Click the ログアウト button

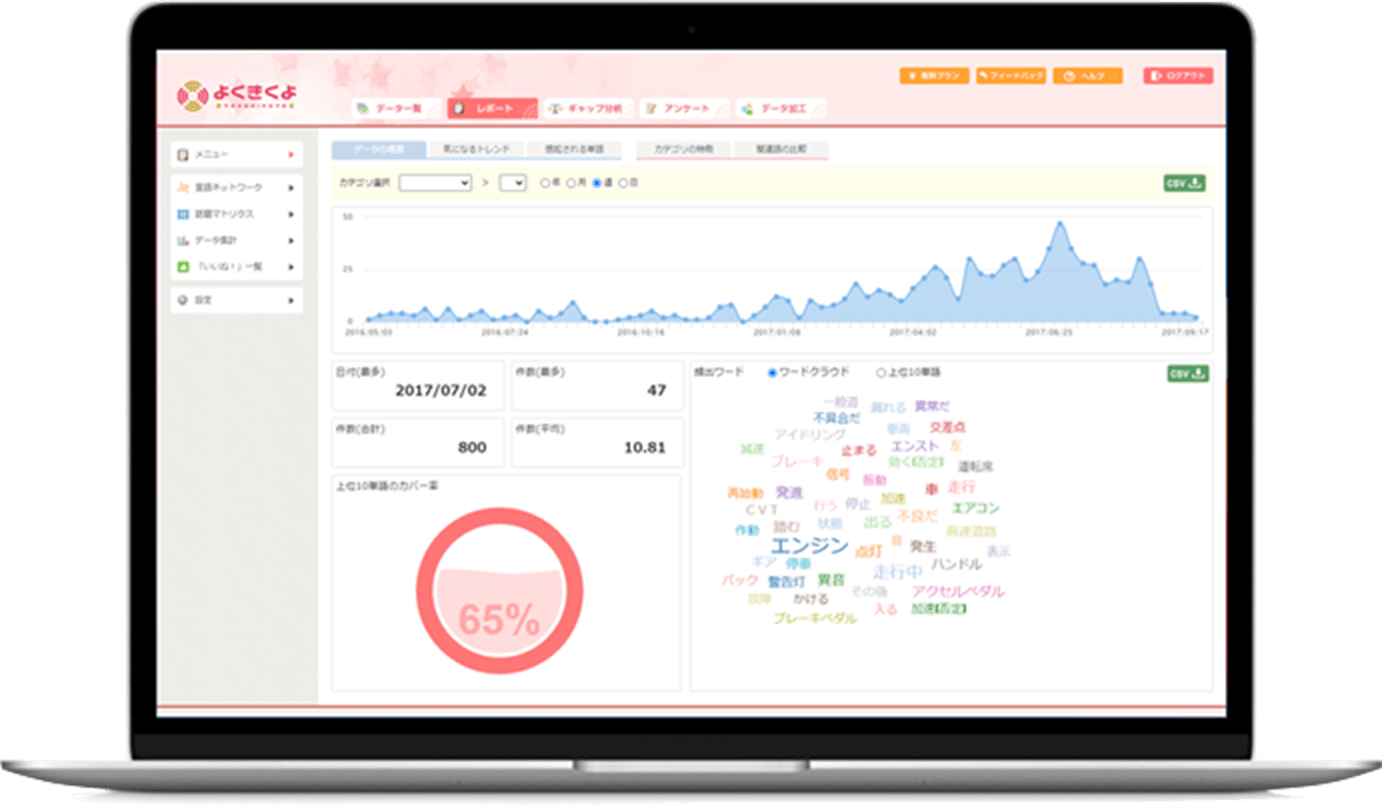(x=1179, y=76)
